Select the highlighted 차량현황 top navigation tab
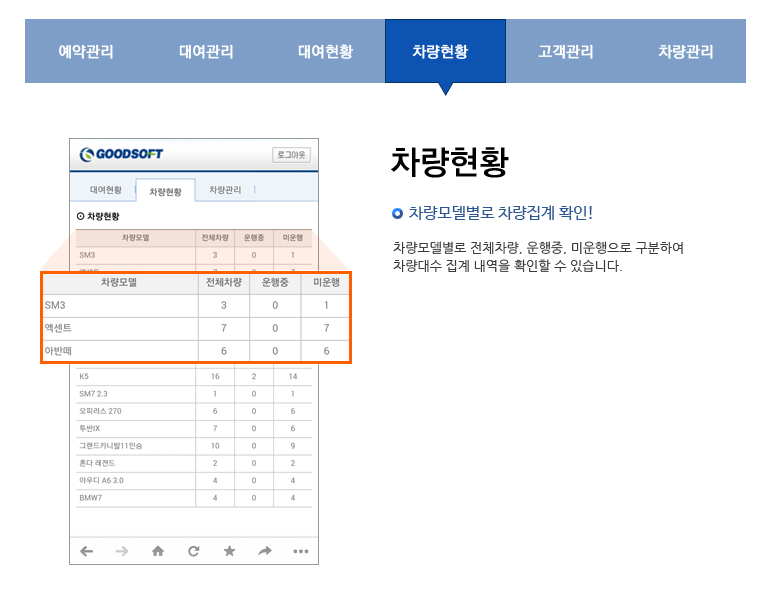 click(445, 51)
